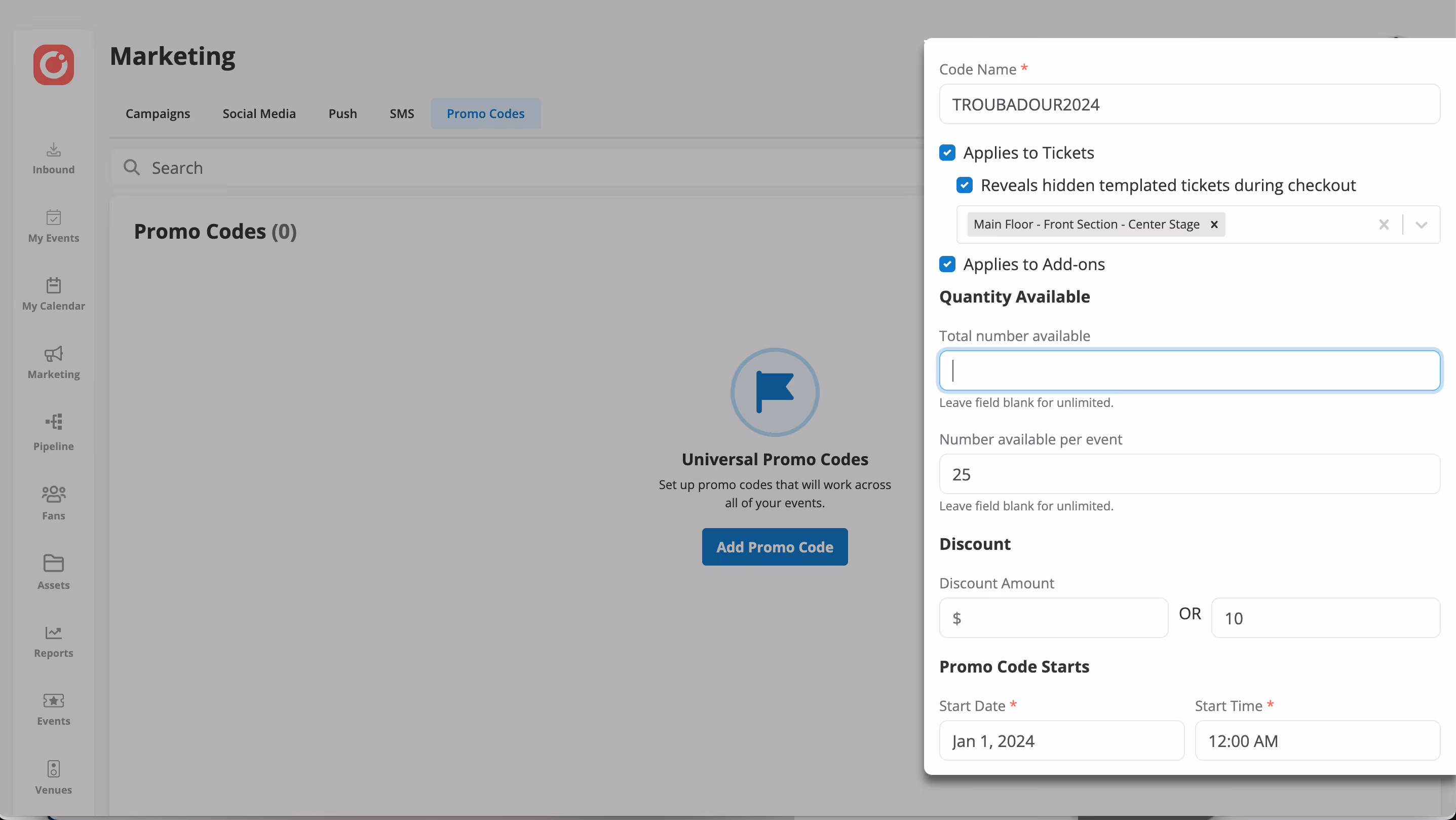Click the Add Promo Code button
The height and width of the screenshot is (820, 1456).
click(x=774, y=547)
